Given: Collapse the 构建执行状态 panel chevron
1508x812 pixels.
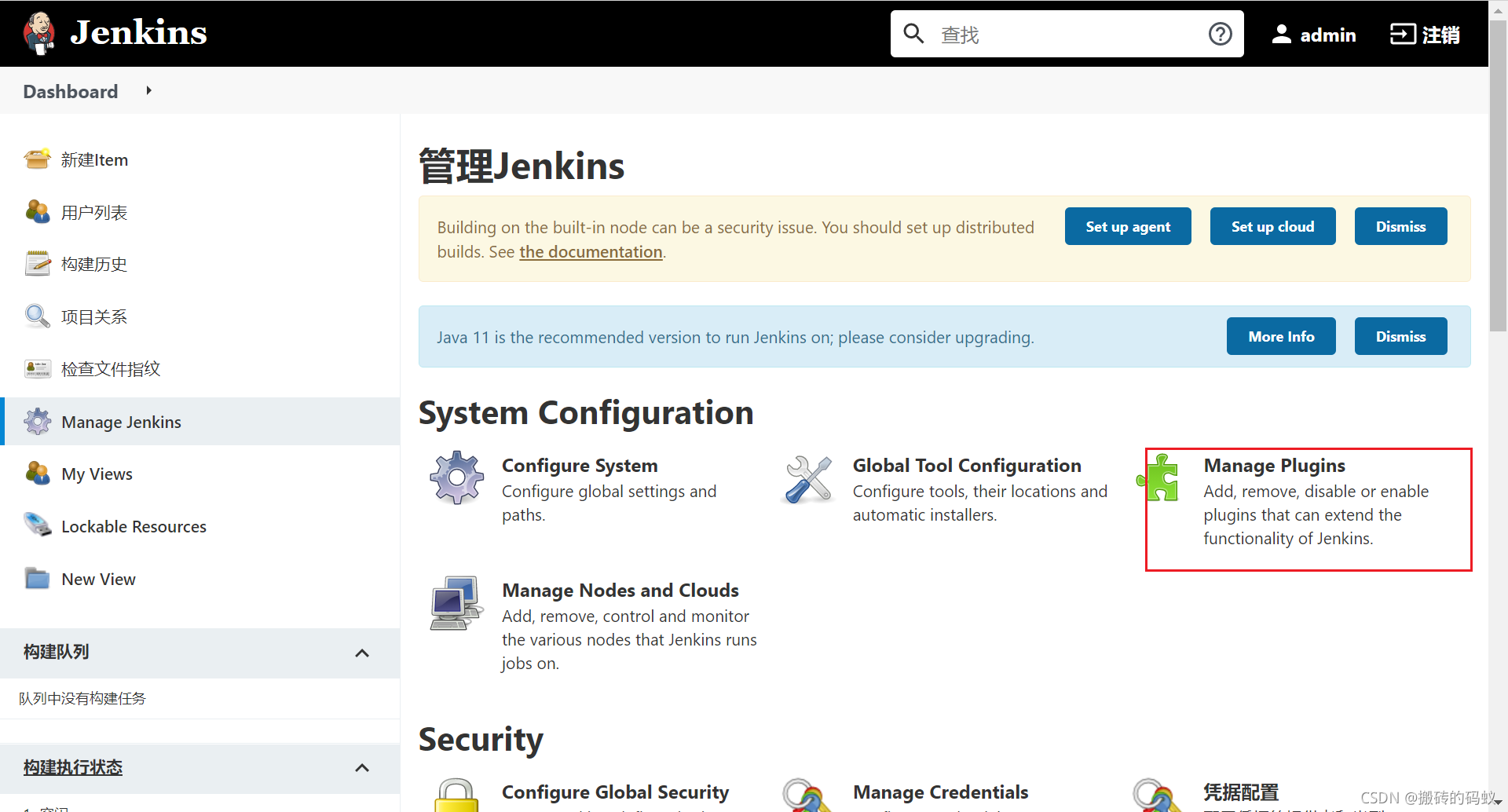Looking at the screenshot, I should pyautogui.click(x=362, y=768).
